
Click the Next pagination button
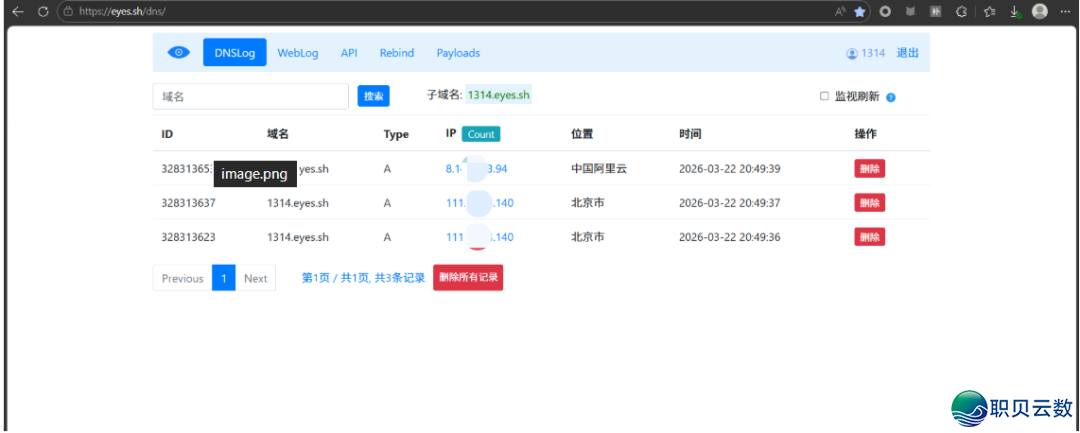tap(256, 279)
